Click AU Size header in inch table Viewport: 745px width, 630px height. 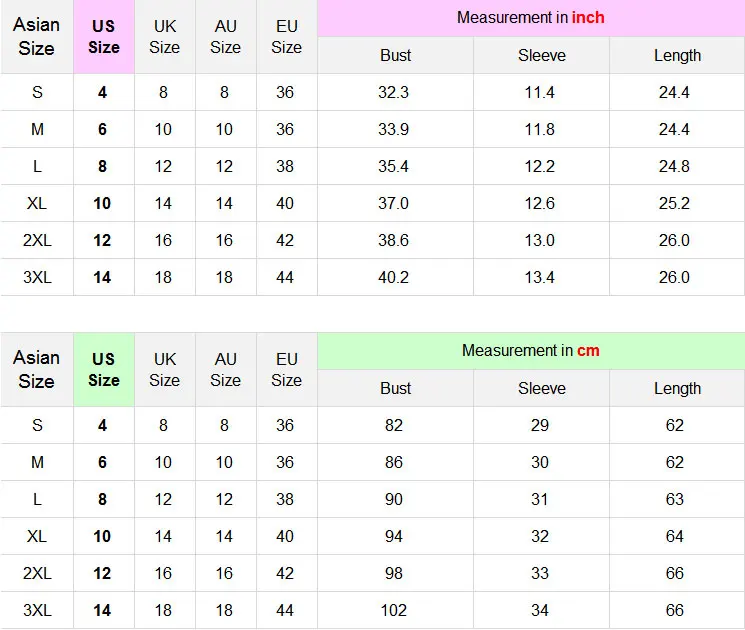[225, 37]
